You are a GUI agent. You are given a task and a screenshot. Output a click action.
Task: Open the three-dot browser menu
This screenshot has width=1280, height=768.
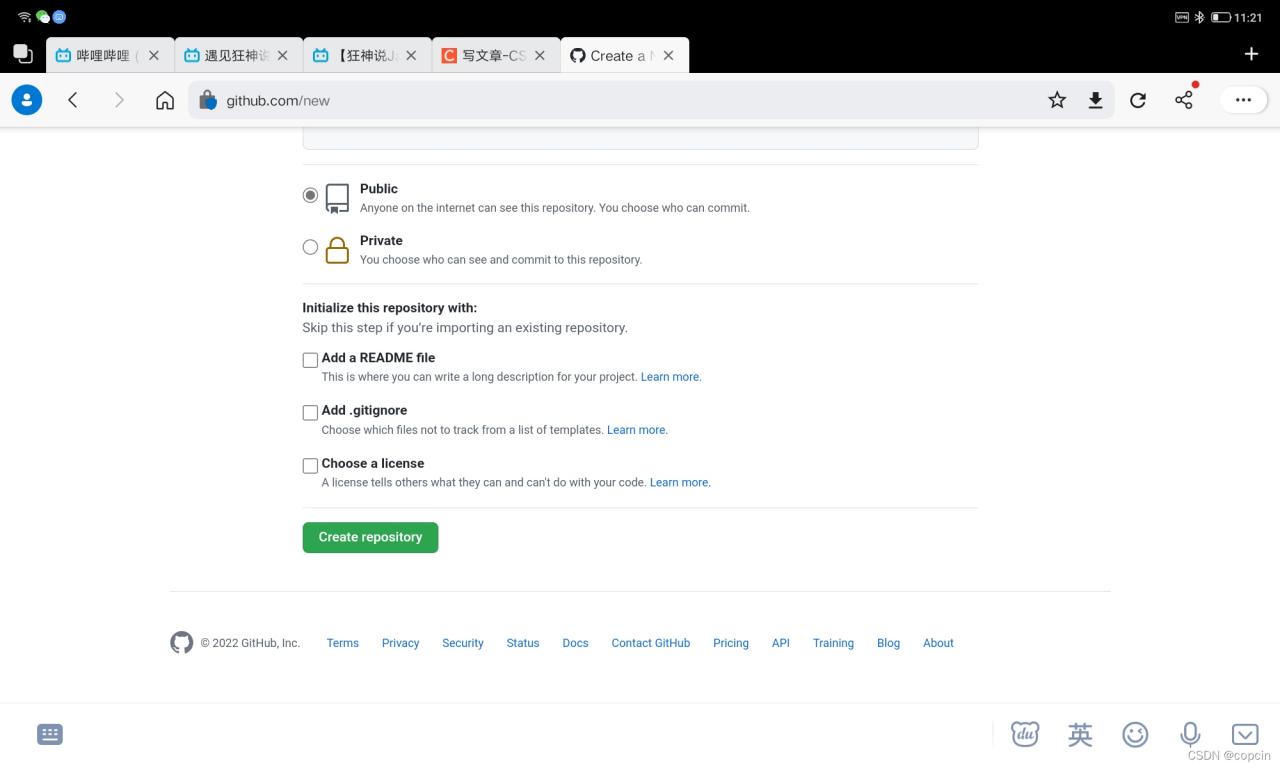pos(1244,100)
